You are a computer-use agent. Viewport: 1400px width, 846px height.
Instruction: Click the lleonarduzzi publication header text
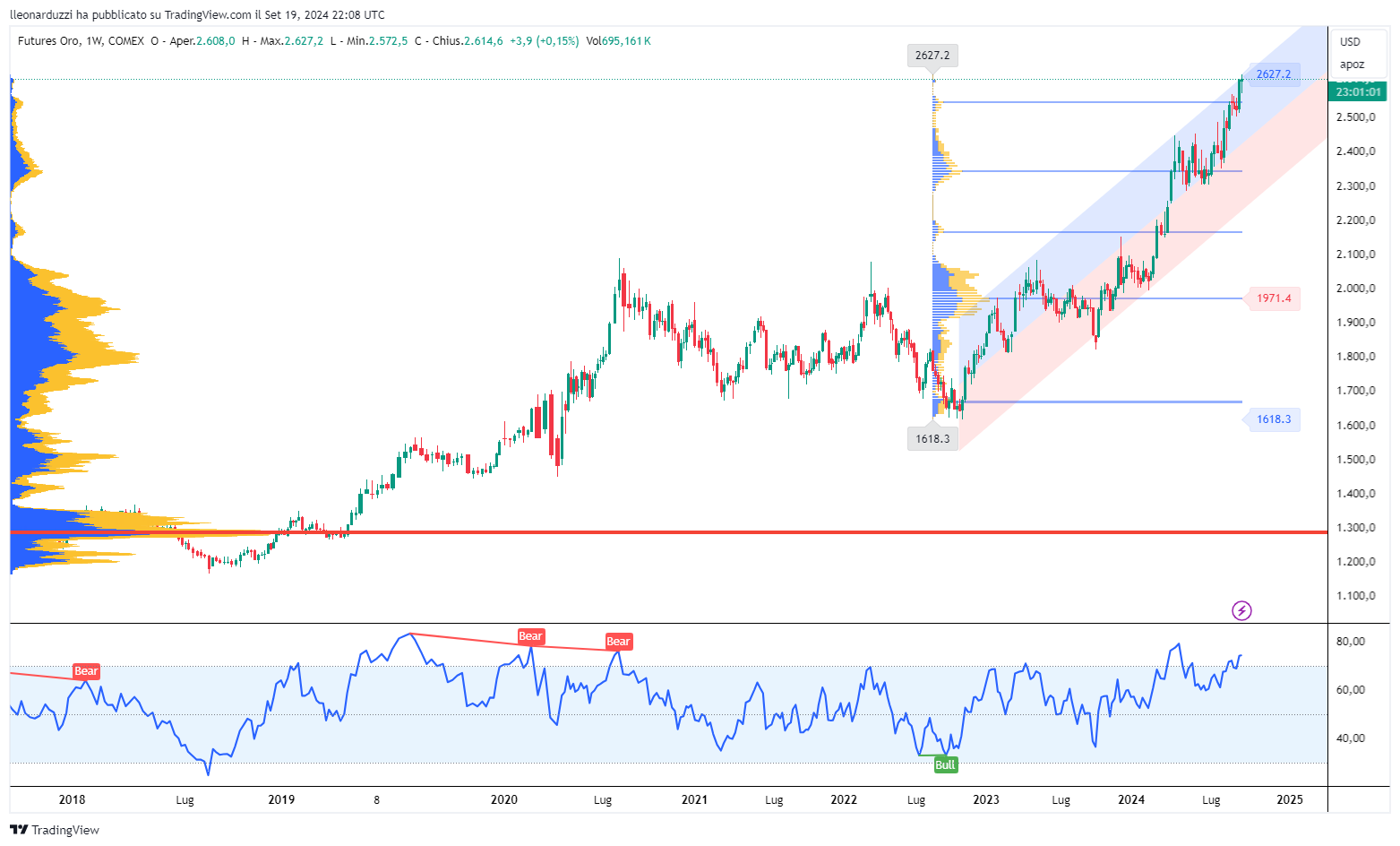click(x=197, y=15)
